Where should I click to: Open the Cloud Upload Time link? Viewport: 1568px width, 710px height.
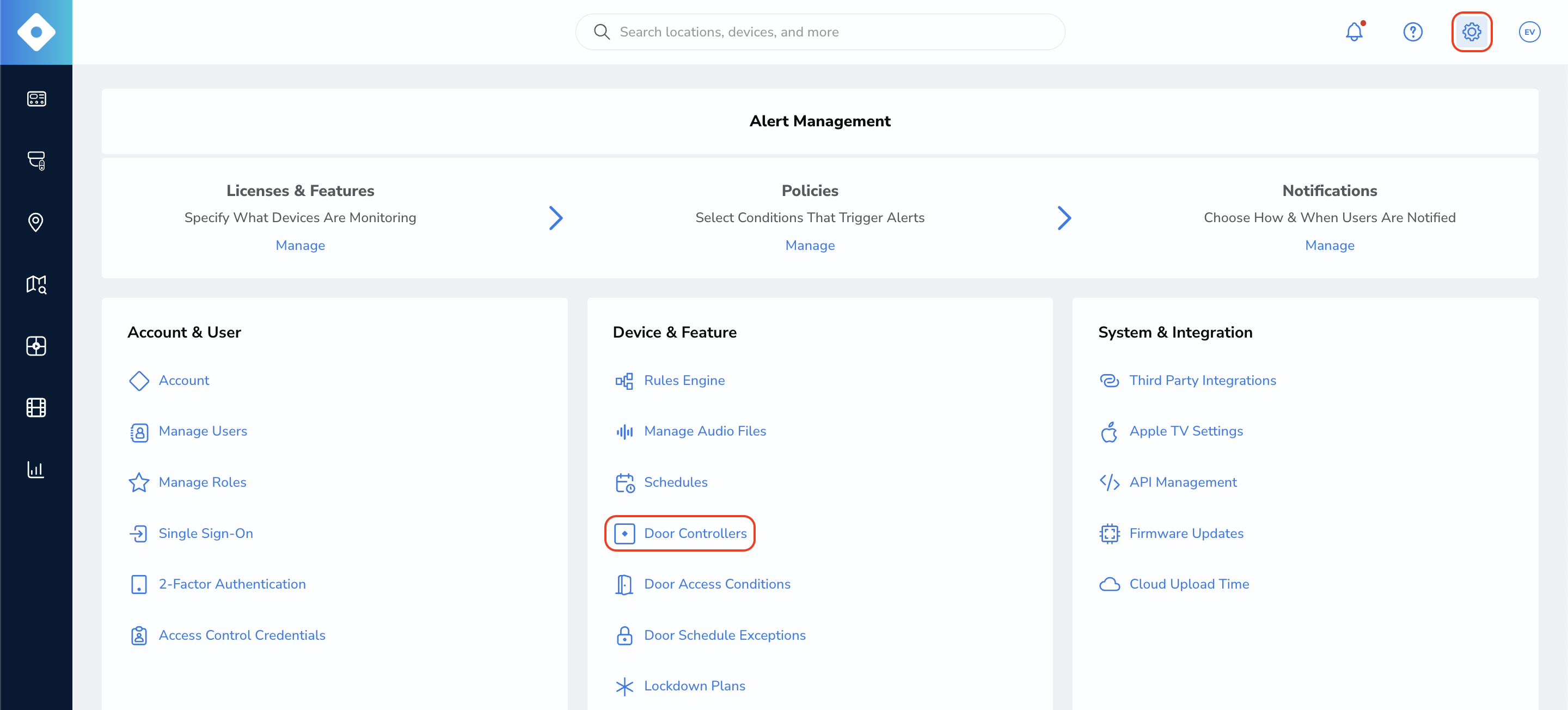(1189, 584)
